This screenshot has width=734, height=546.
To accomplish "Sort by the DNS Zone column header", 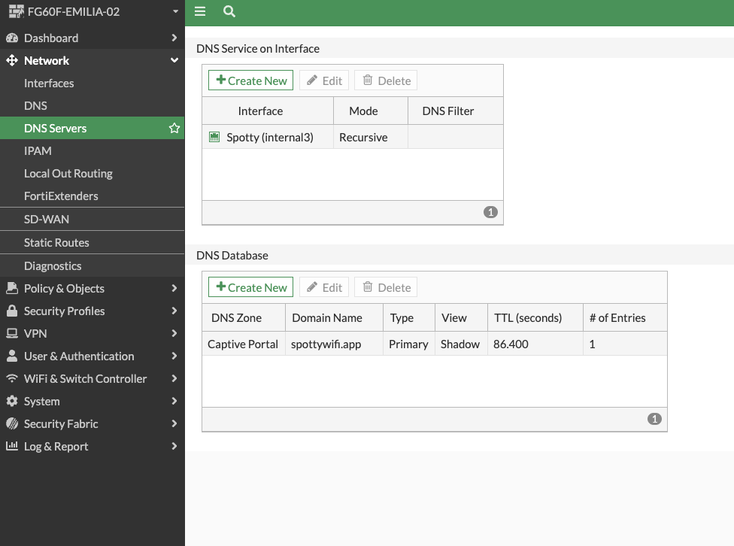I will [x=243, y=317].
